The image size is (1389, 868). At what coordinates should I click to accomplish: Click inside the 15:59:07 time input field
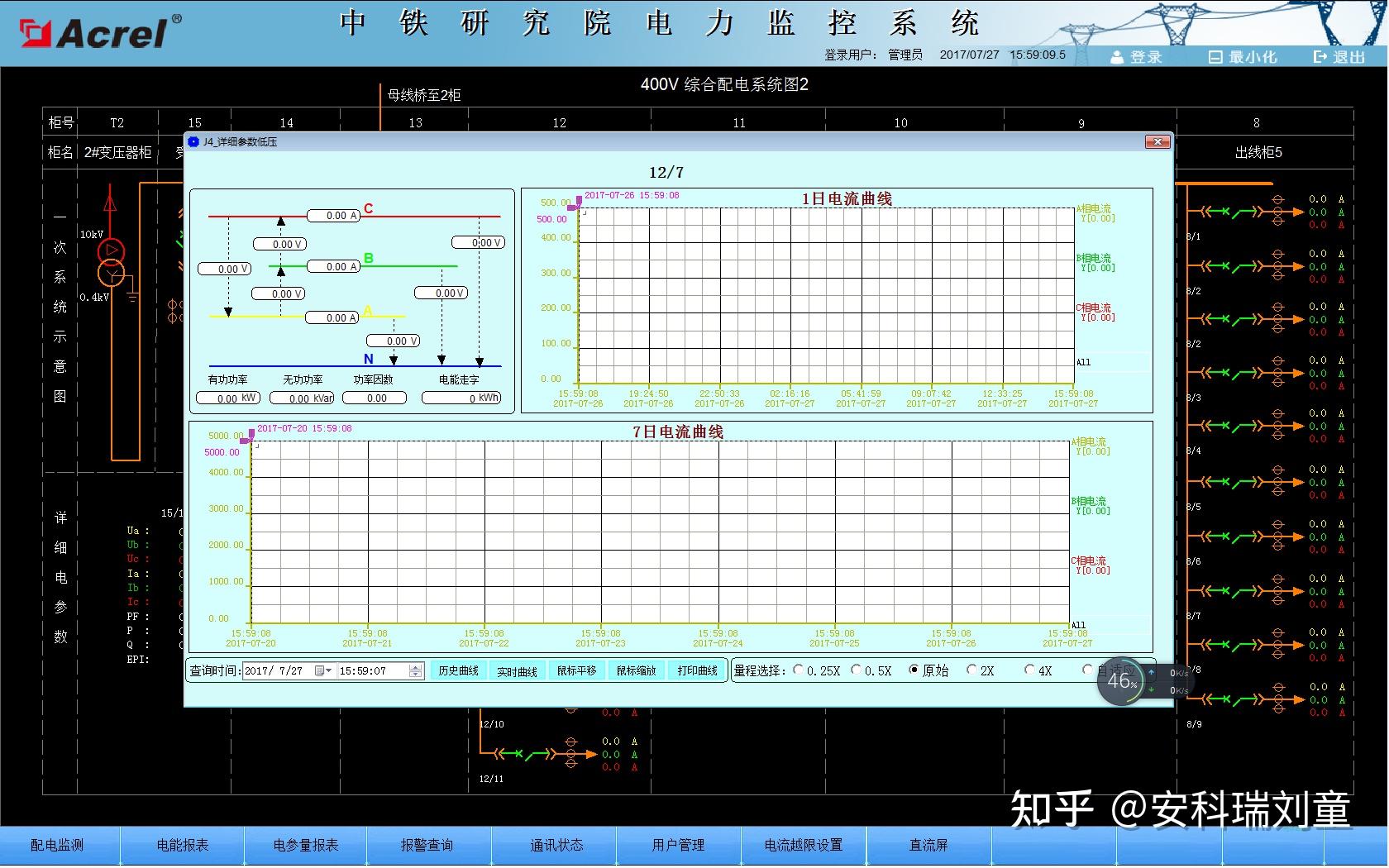coord(364,670)
